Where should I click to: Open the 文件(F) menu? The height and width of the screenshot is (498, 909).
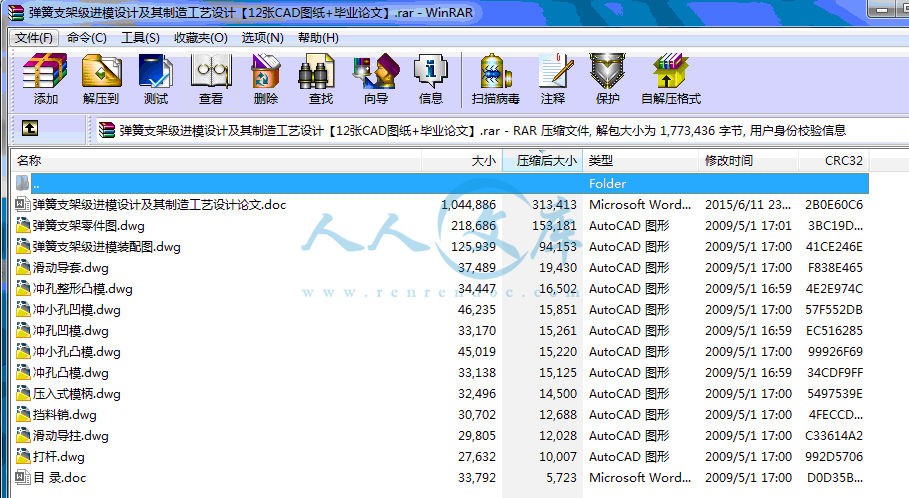click(34, 38)
